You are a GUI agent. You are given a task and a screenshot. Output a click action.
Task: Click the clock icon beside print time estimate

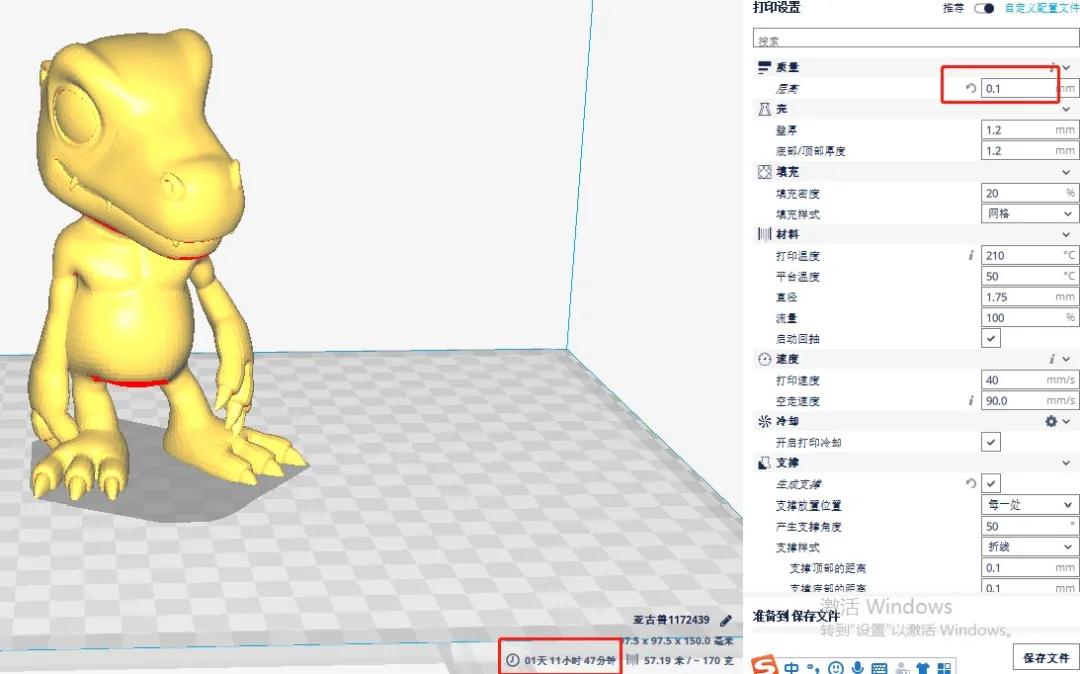click(513, 661)
